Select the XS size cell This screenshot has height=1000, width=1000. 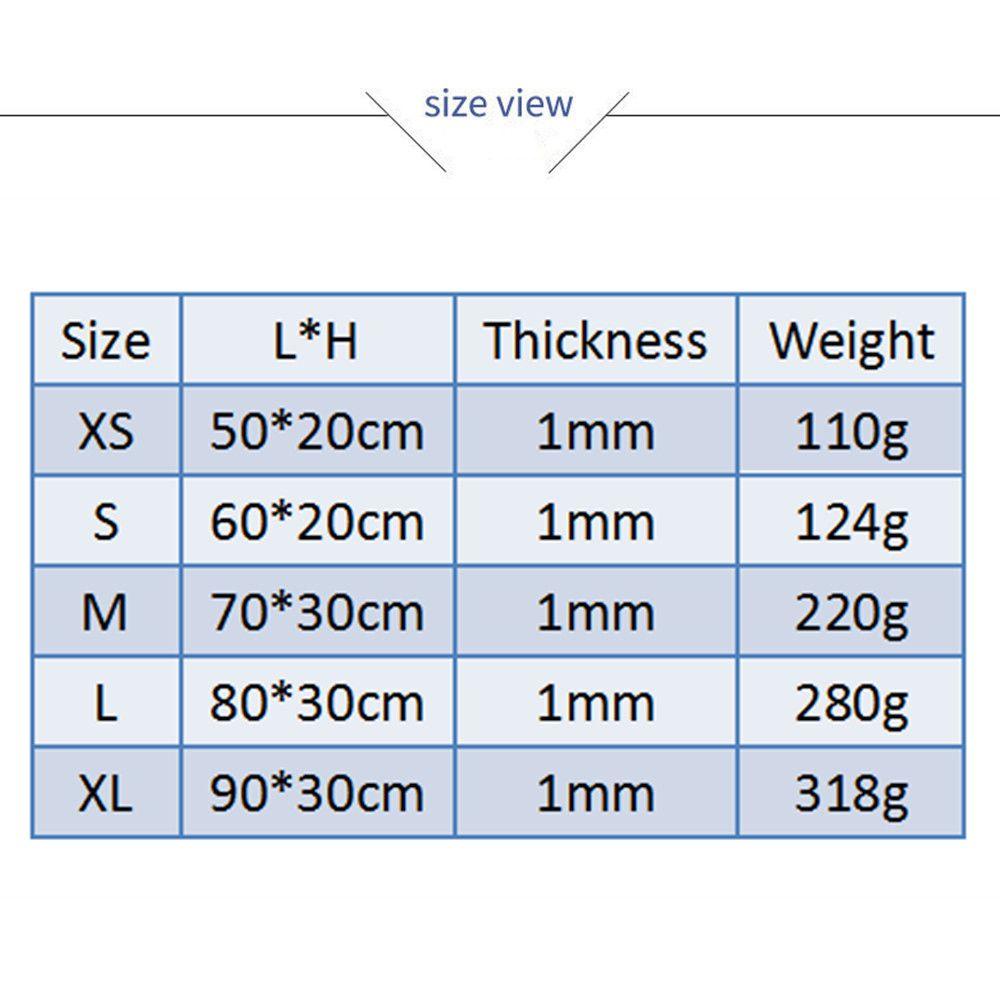(105, 432)
